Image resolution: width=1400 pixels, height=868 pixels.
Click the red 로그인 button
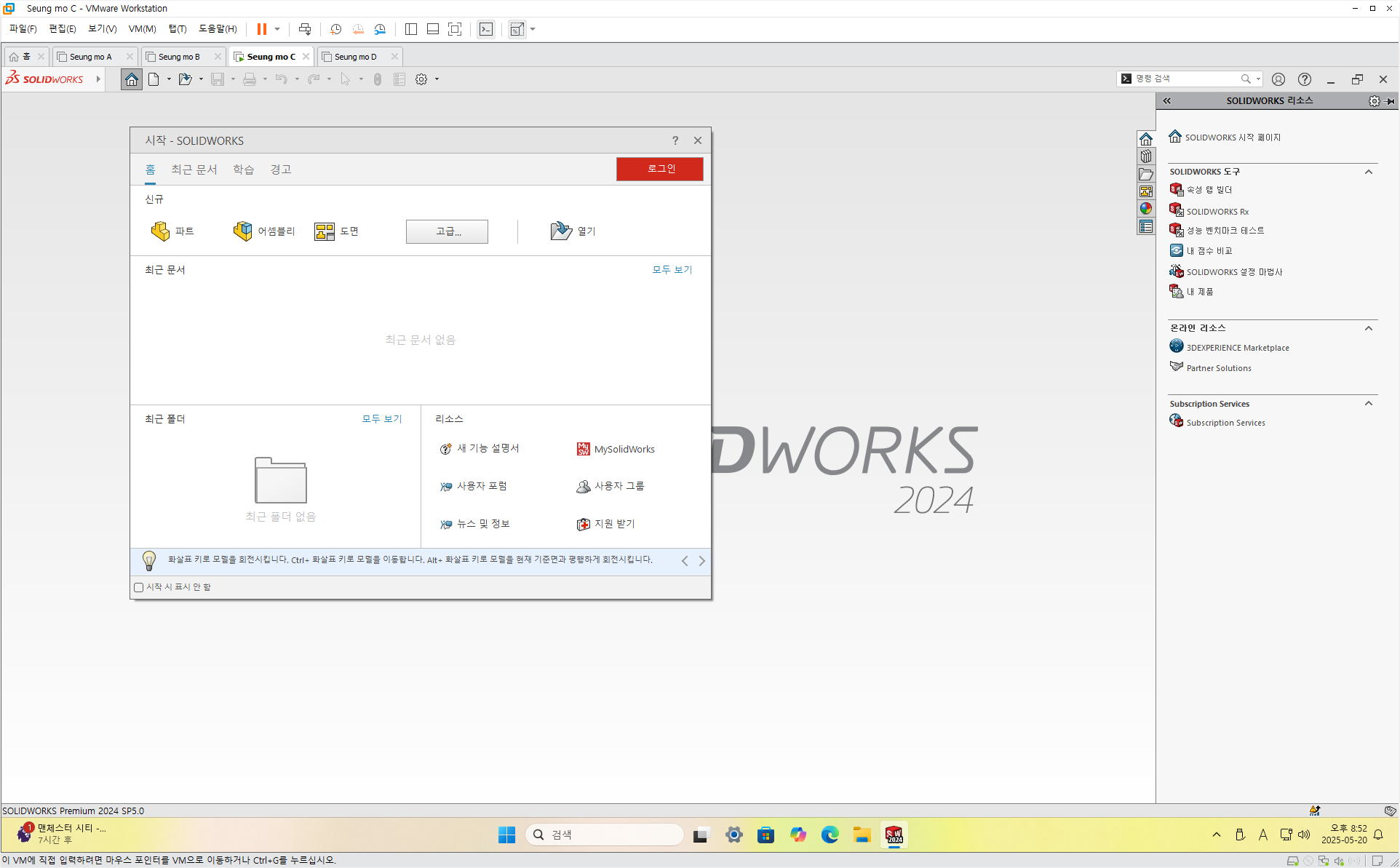(x=659, y=169)
